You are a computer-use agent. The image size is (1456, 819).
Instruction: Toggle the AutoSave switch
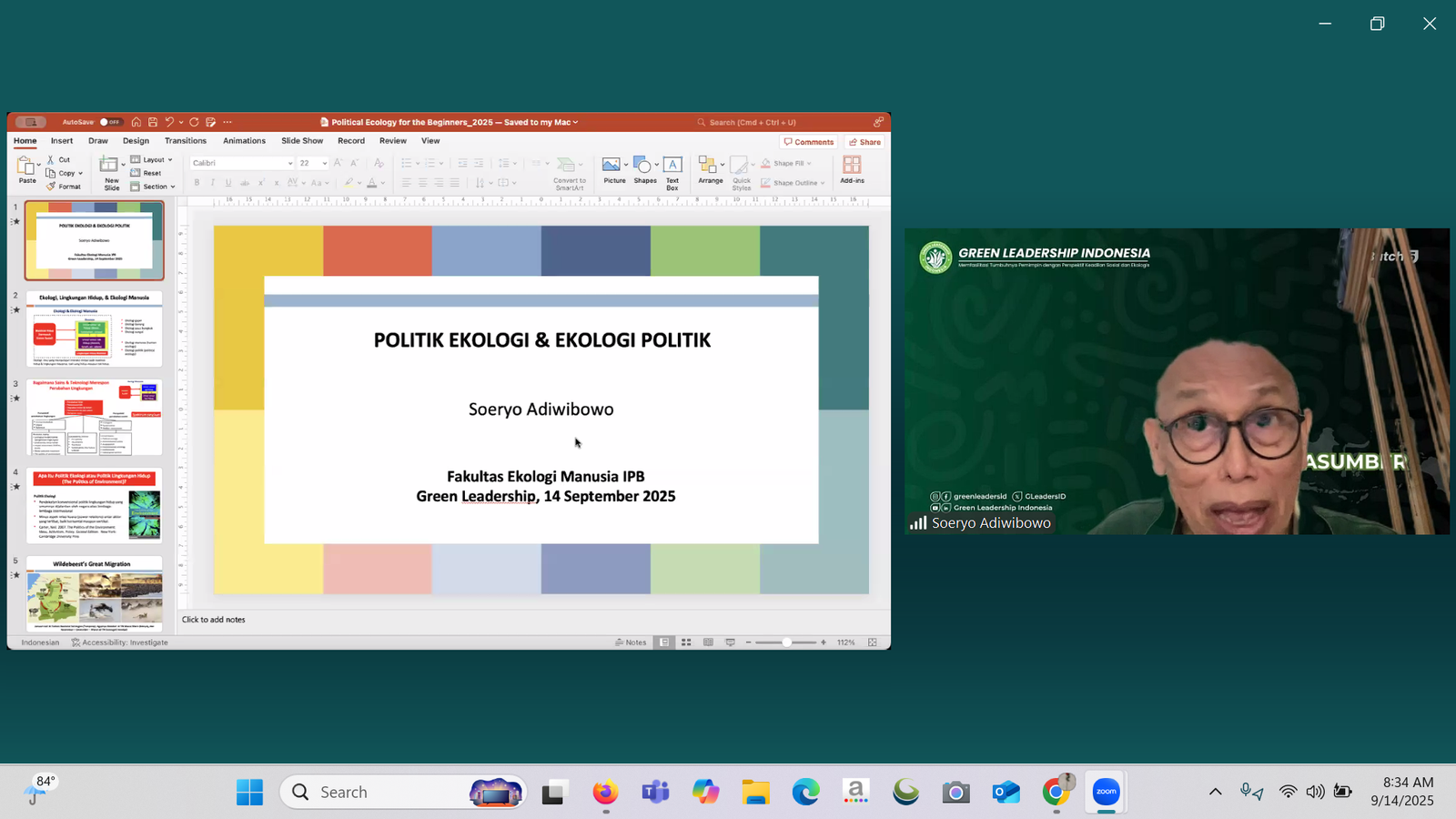tap(110, 122)
